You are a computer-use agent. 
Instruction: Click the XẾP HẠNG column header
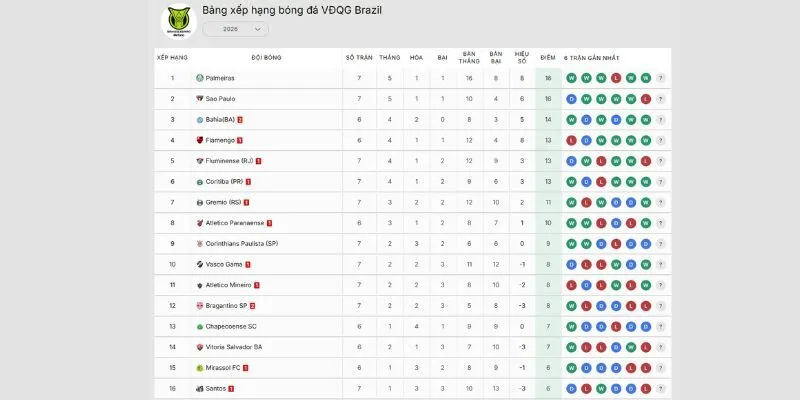(172, 57)
